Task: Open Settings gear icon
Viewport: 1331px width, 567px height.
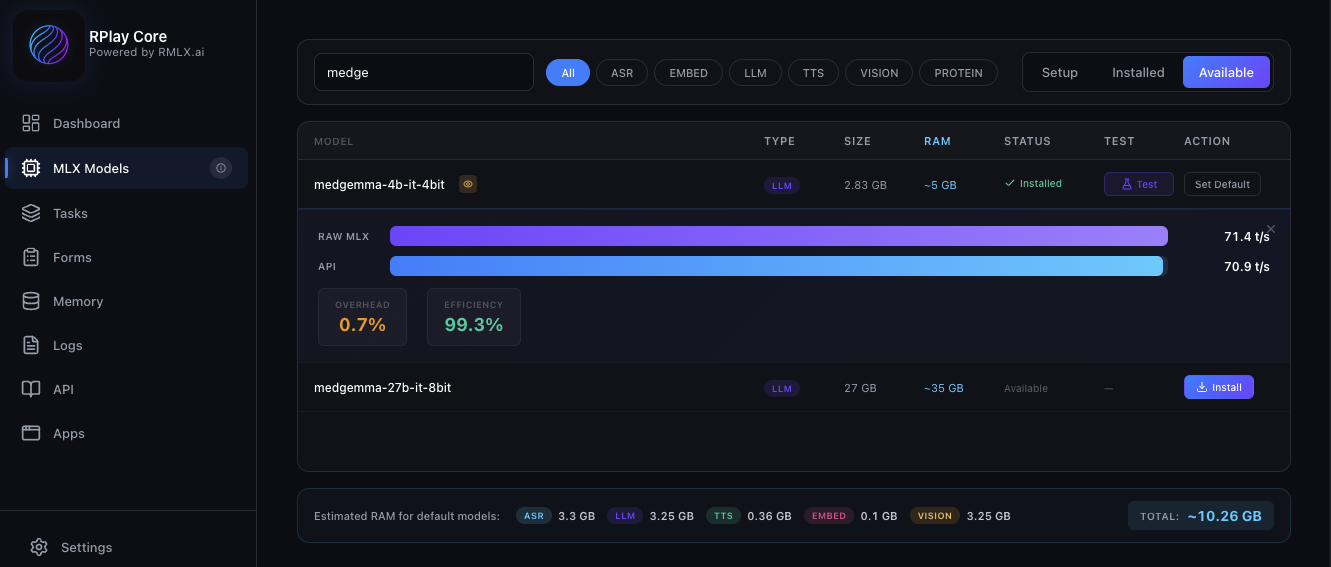Action: [x=39, y=547]
